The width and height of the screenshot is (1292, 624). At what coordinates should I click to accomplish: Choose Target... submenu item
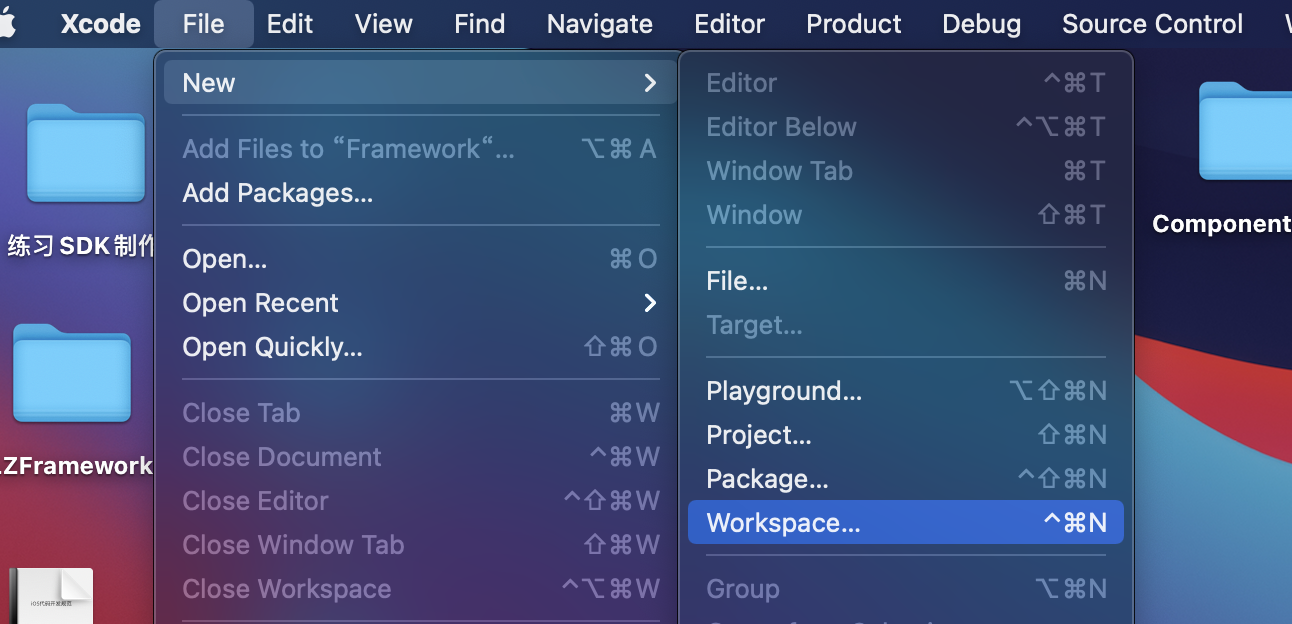(x=906, y=325)
